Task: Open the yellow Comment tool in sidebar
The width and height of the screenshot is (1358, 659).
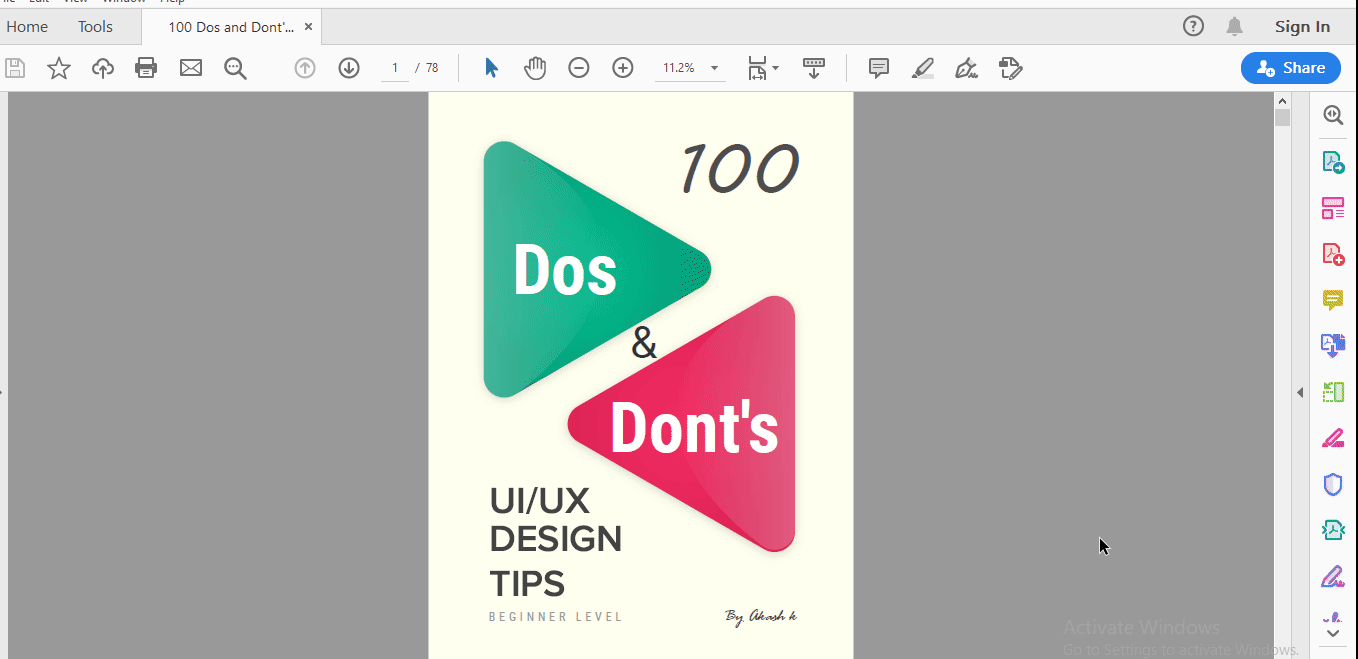Action: [1333, 300]
